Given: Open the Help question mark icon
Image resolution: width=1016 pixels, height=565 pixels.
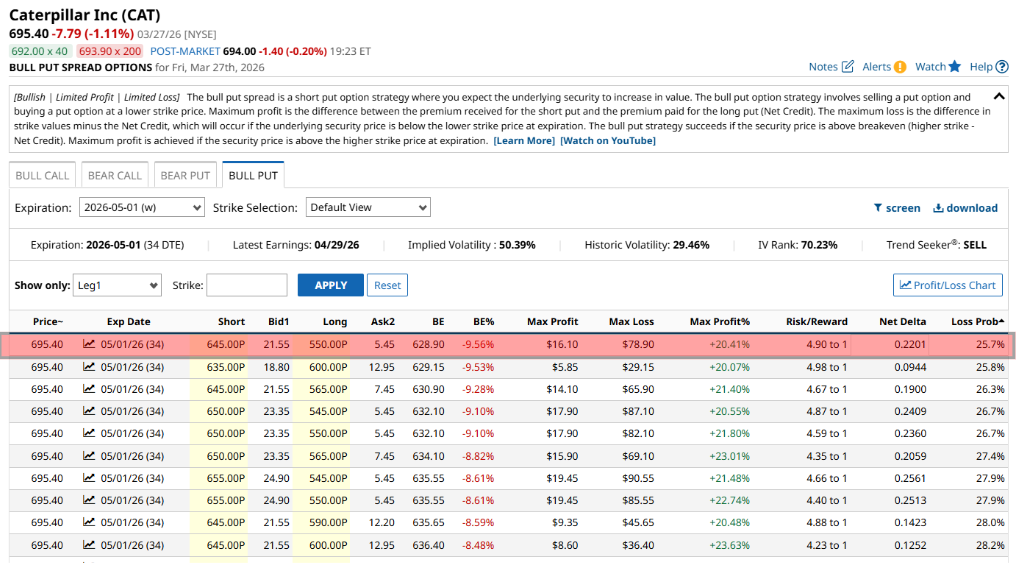Looking at the screenshot, I should coord(1002,67).
